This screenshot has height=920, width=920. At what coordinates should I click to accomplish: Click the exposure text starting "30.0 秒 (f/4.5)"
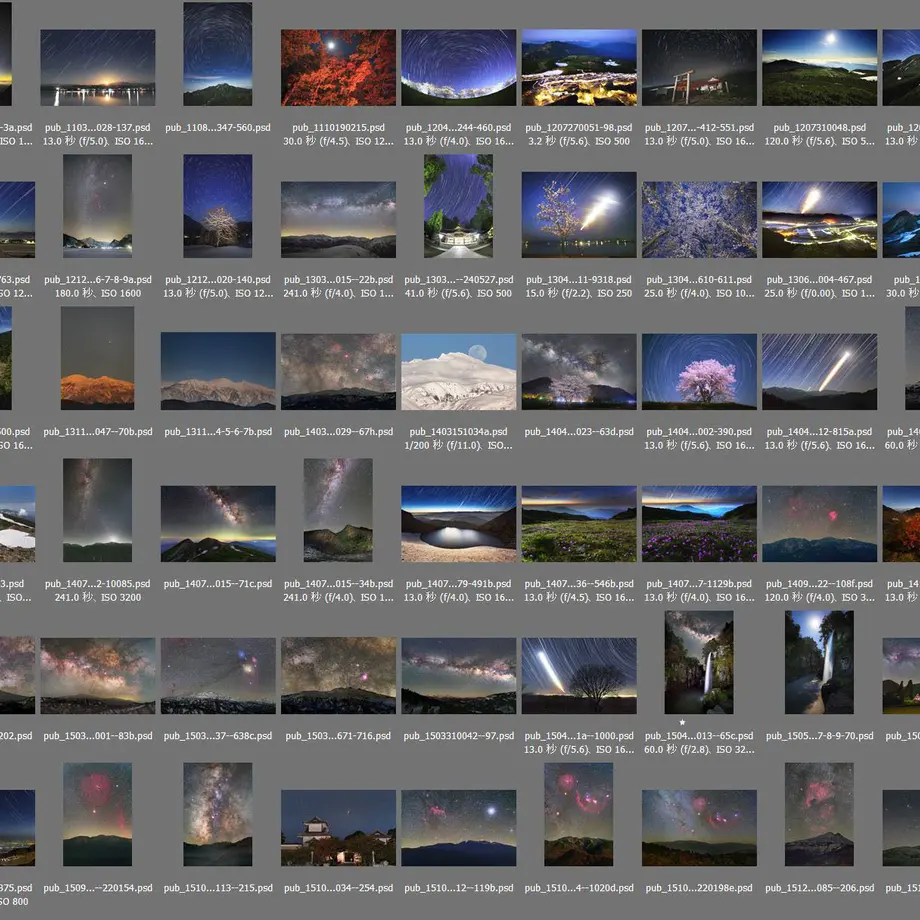click(x=339, y=141)
